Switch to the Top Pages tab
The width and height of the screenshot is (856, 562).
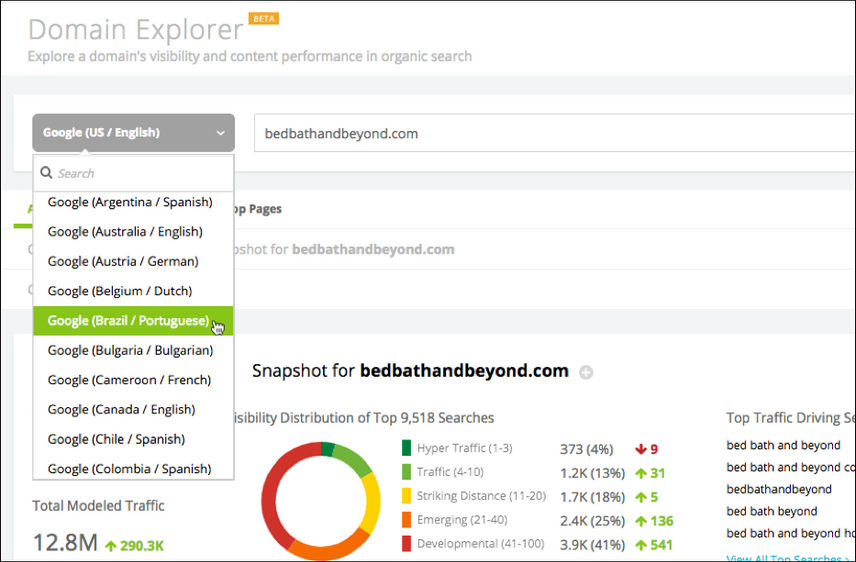tap(258, 209)
